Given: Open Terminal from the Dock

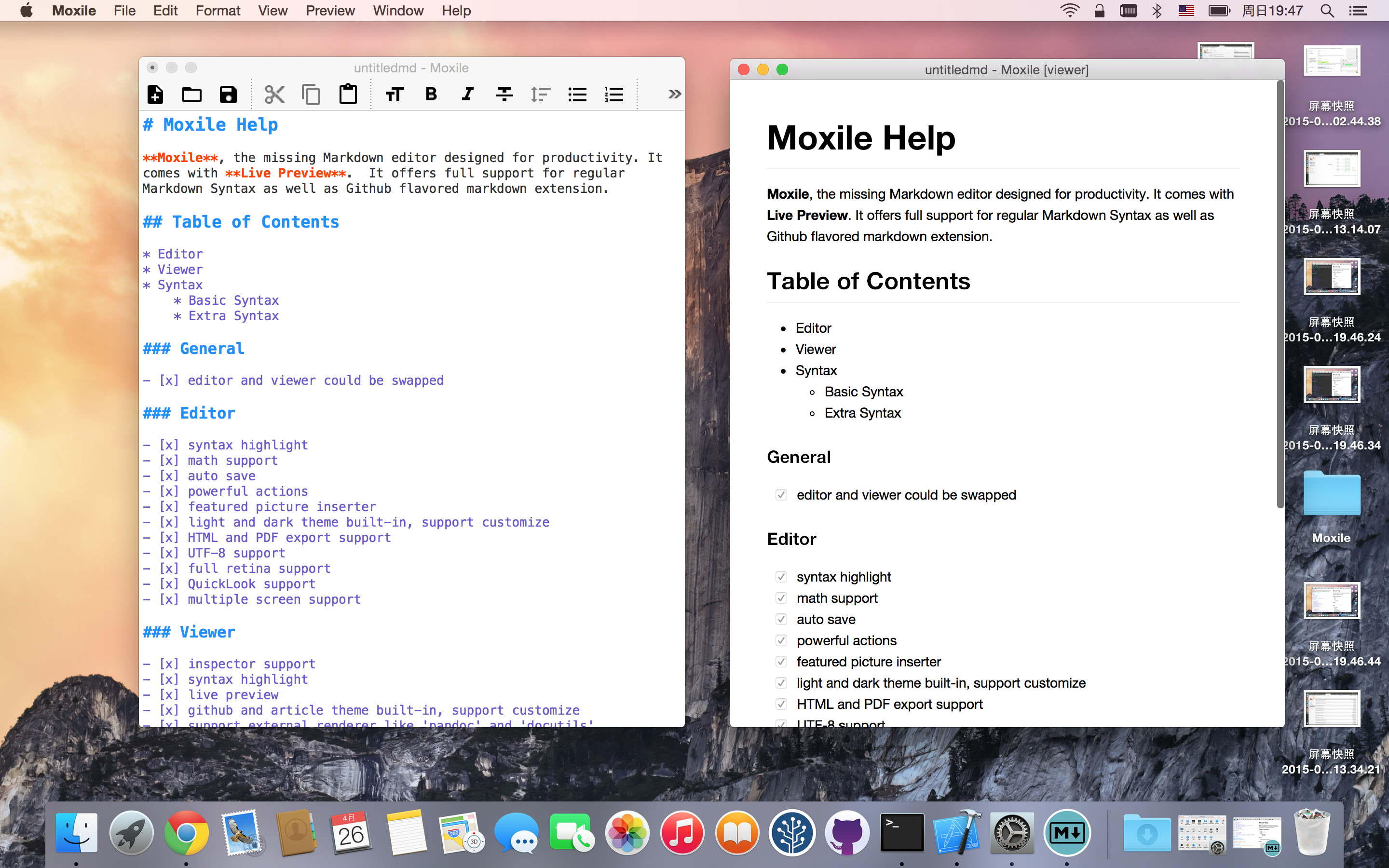Looking at the screenshot, I should click(x=902, y=832).
